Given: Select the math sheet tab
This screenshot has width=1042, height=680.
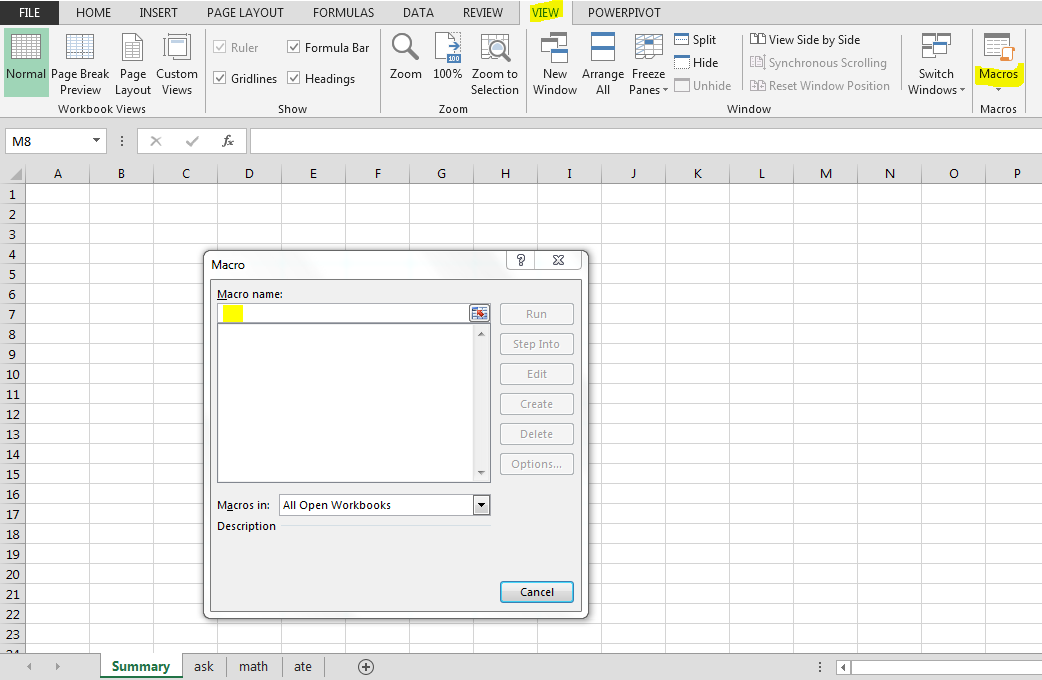Looking at the screenshot, I should point(253,666).
